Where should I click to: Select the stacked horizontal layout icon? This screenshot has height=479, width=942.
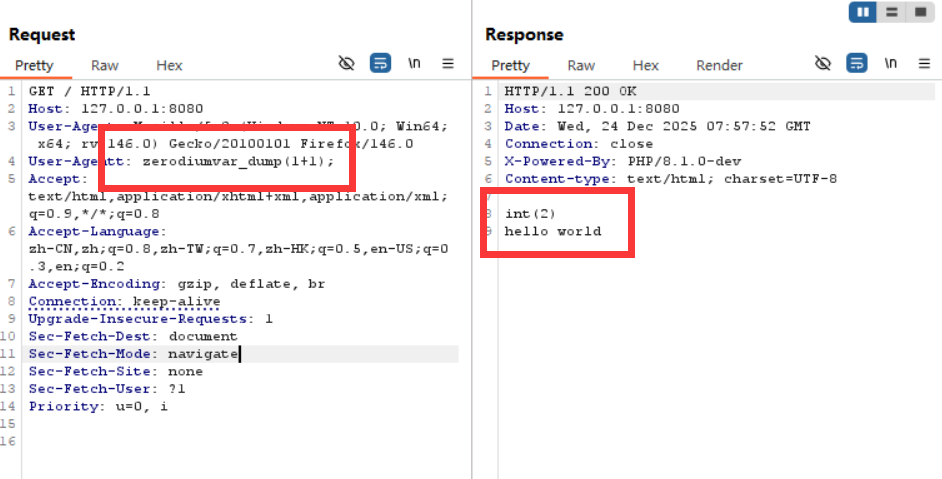[892, 12]
